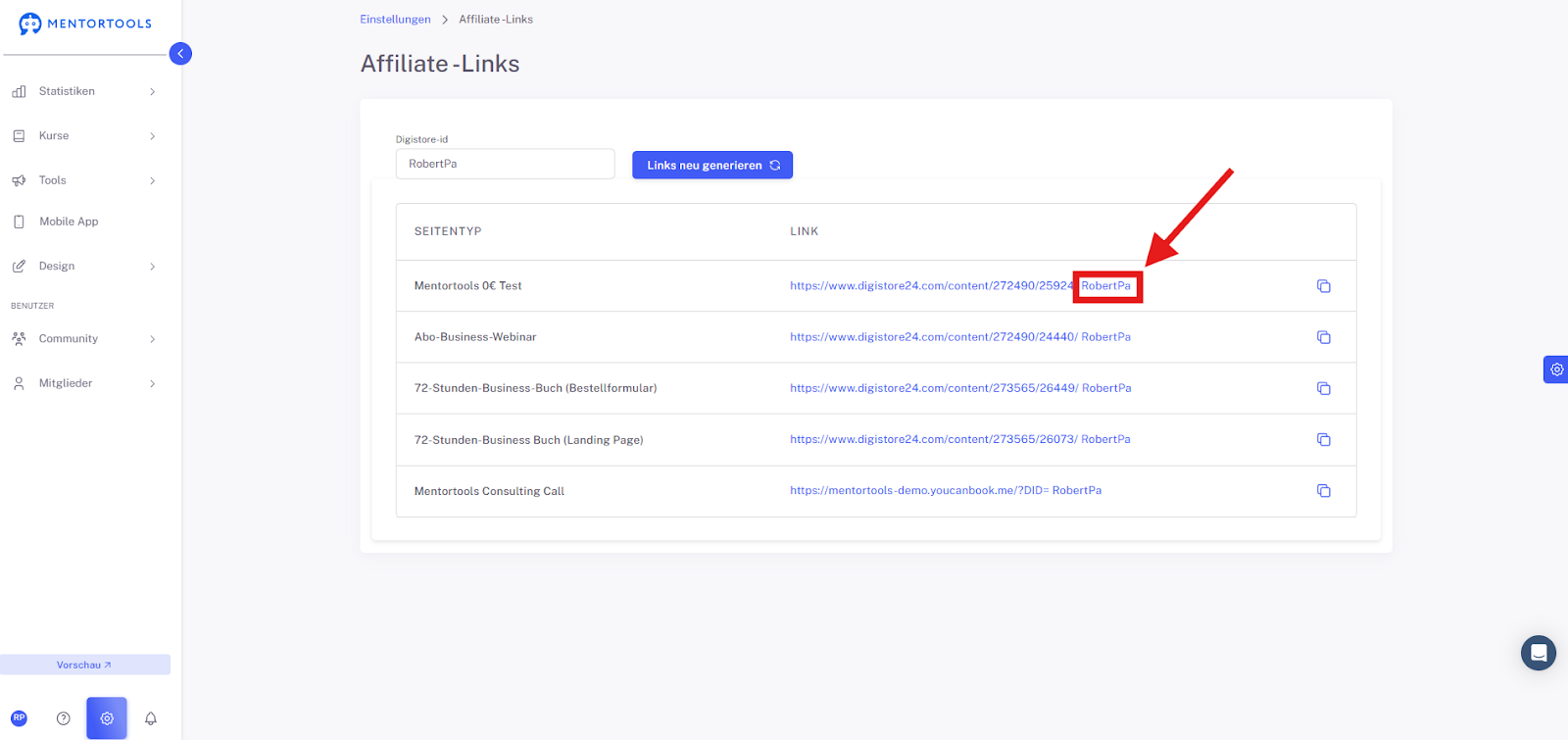
Task: Copy the 72-Stunden-Business Buch Landing Page link
Action: (x=1323, y=439)
